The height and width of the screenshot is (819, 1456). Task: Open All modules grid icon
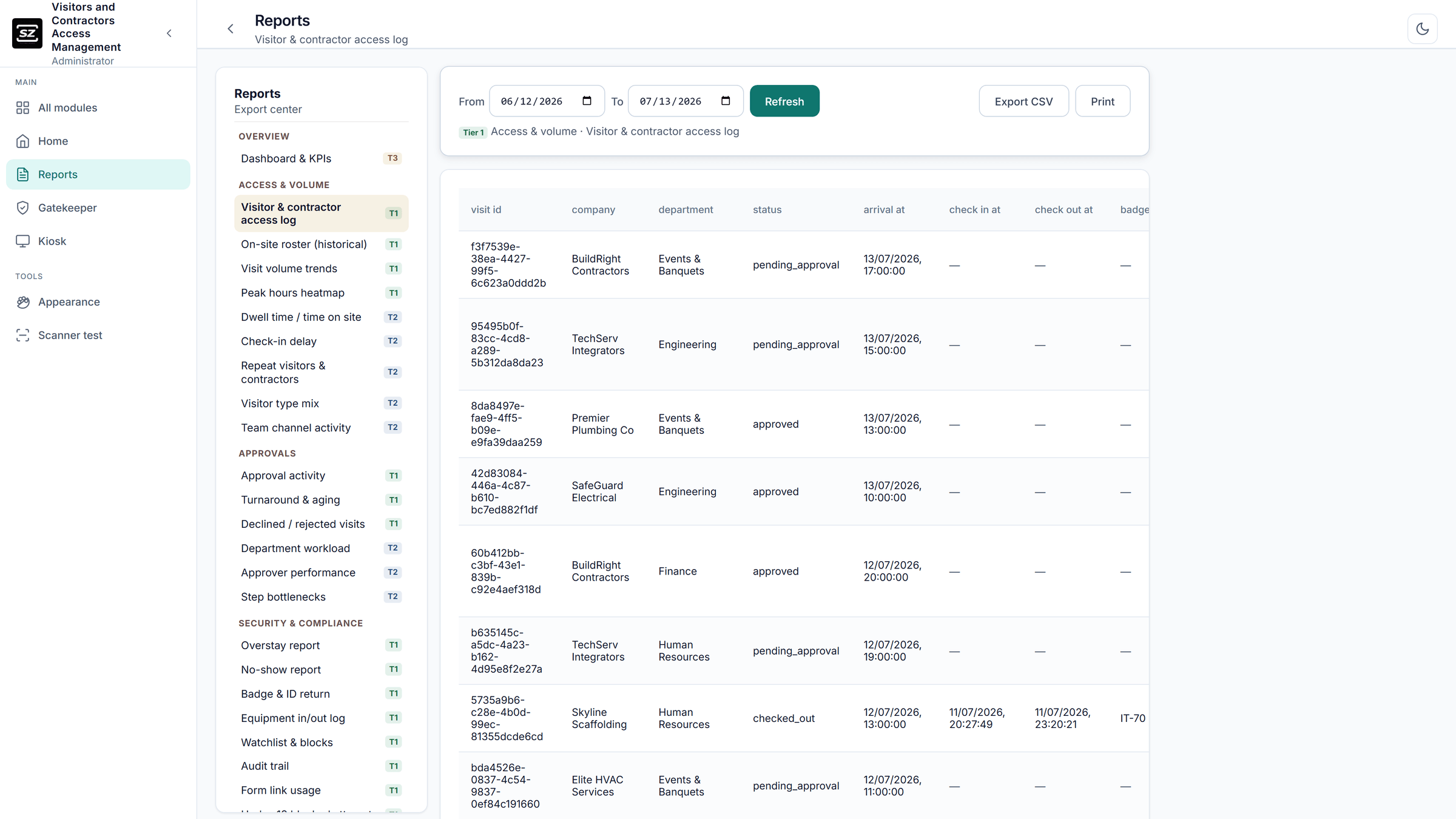point(23,107)
